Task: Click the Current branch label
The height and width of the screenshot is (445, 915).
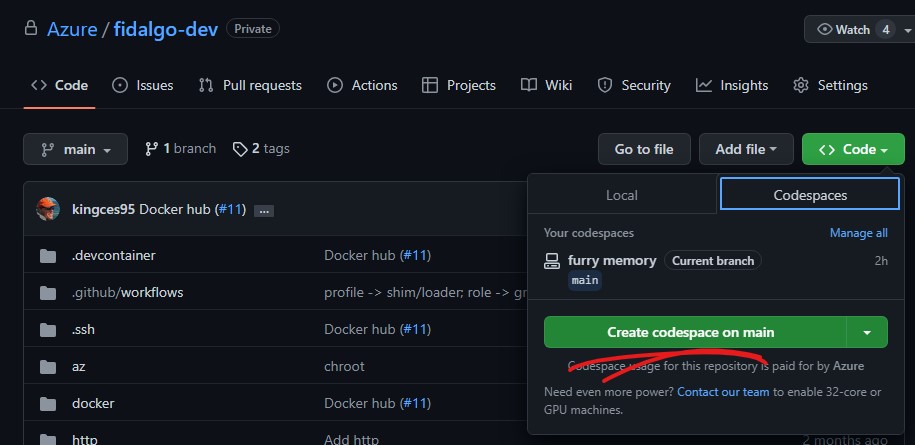Action: [x=713, y=261]
